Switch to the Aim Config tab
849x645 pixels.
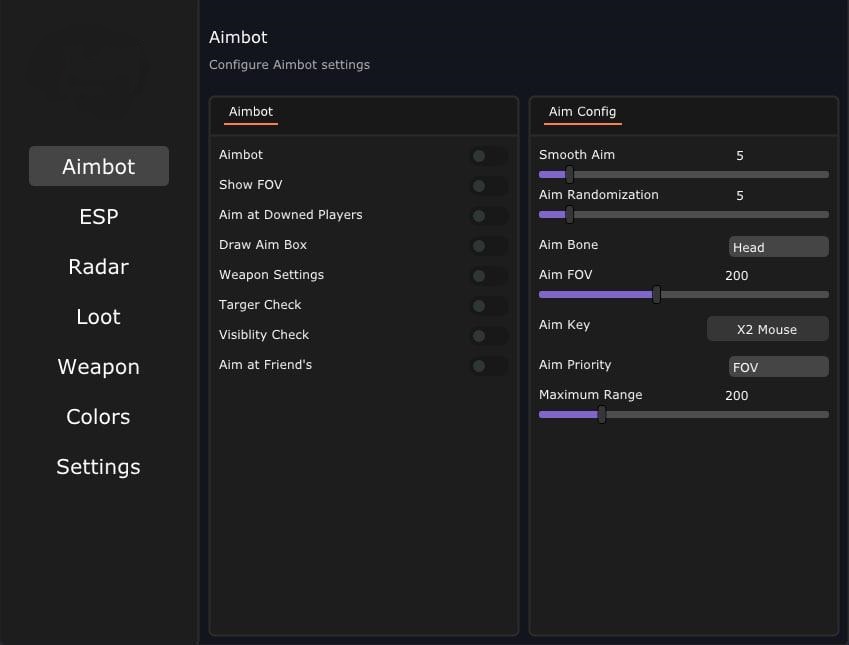[x=582, y=112]
